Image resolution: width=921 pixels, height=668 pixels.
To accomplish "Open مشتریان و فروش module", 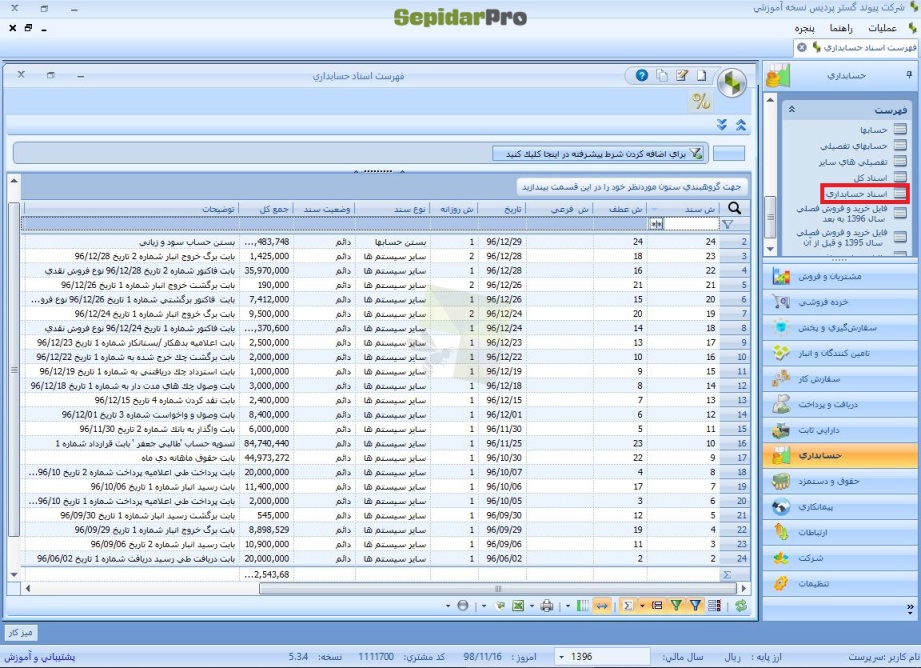I will pyautogui.click(x=841, y=276).
